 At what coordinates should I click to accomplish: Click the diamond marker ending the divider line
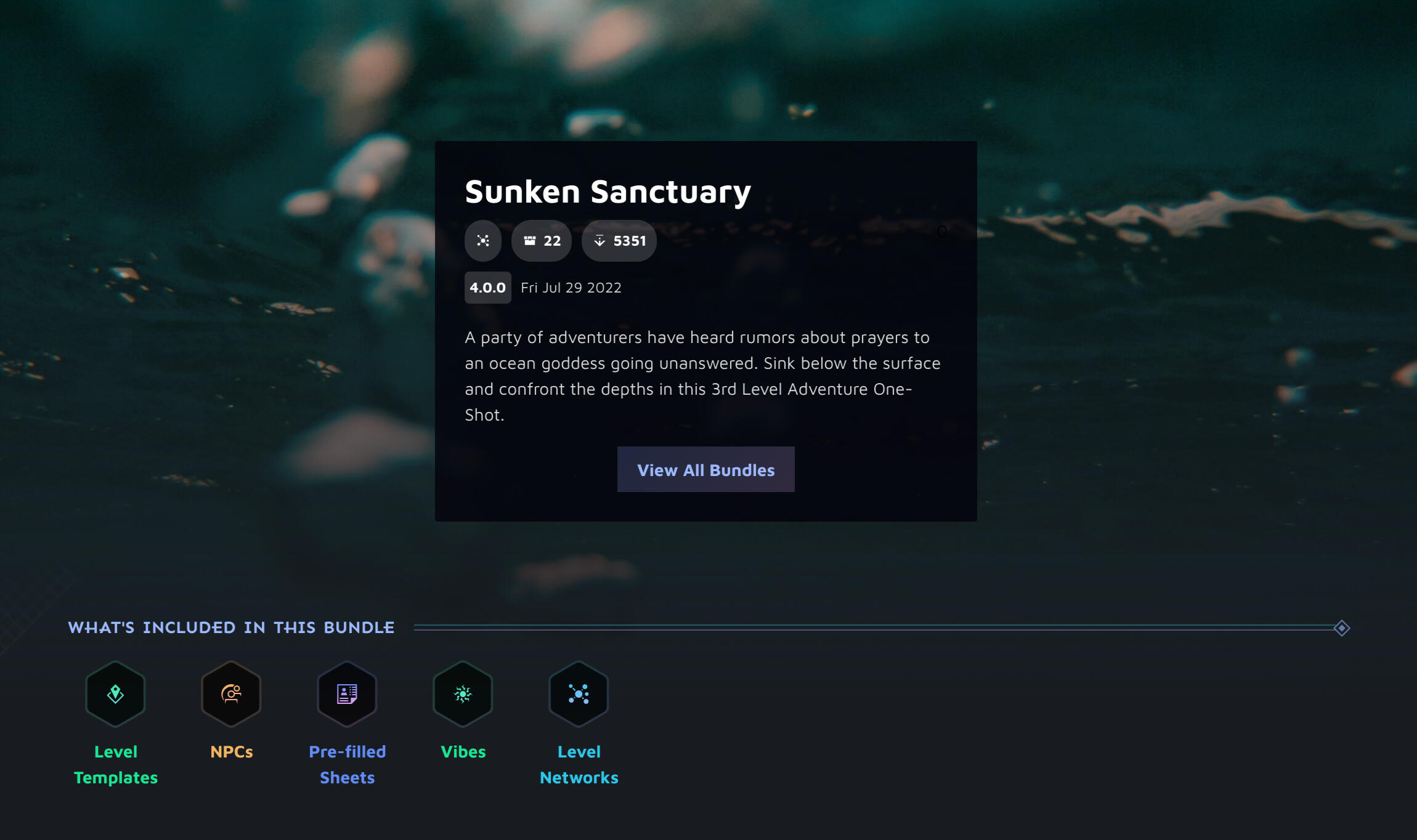click(x=1342, y=628)
